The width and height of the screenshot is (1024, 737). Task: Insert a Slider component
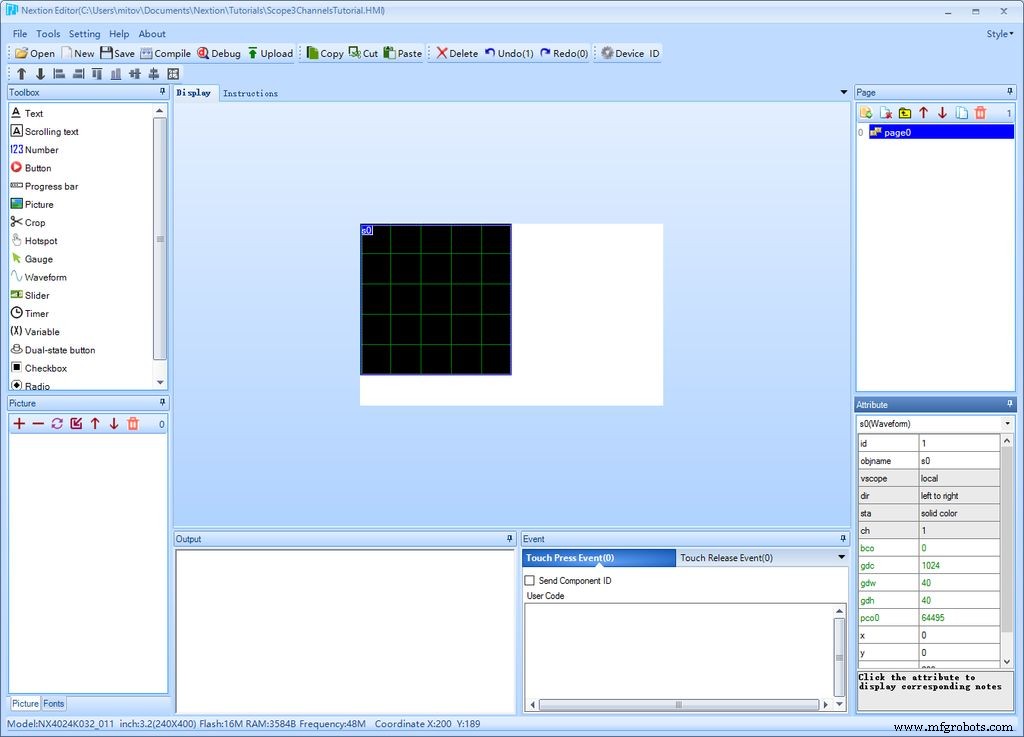click(35, 295)
